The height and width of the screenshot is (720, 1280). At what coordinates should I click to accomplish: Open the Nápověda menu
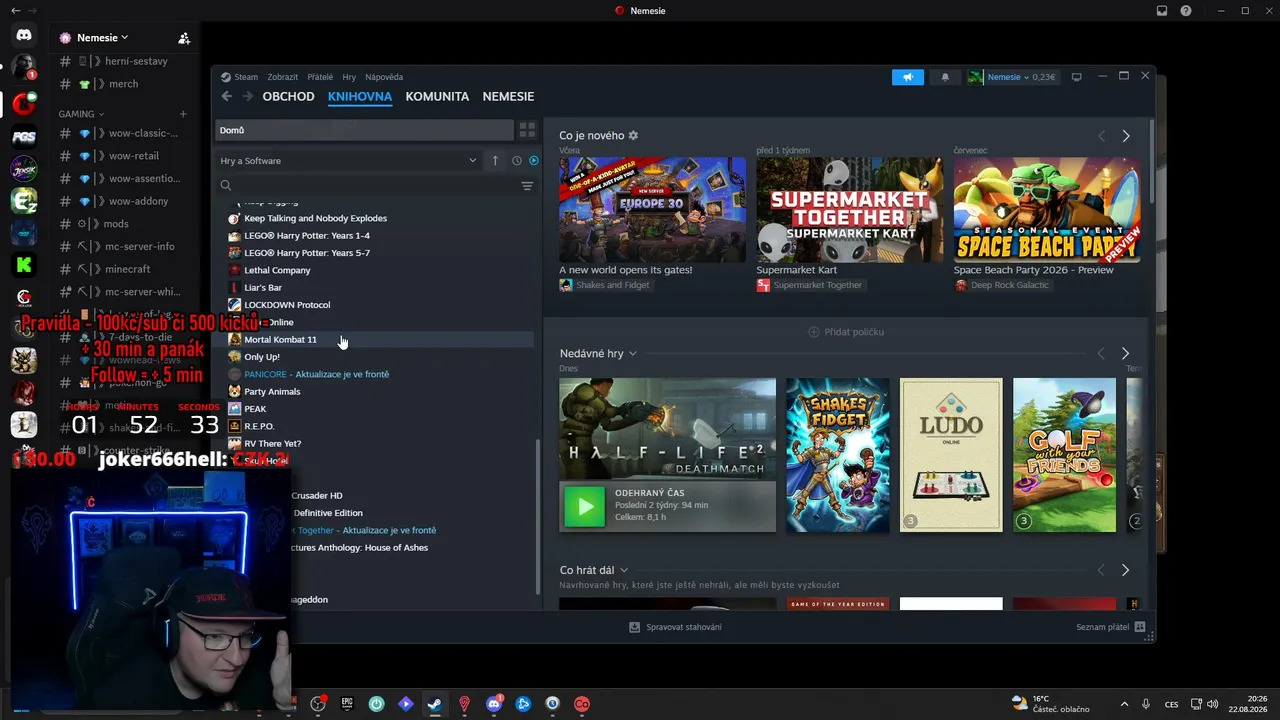[x=384, y=77]
